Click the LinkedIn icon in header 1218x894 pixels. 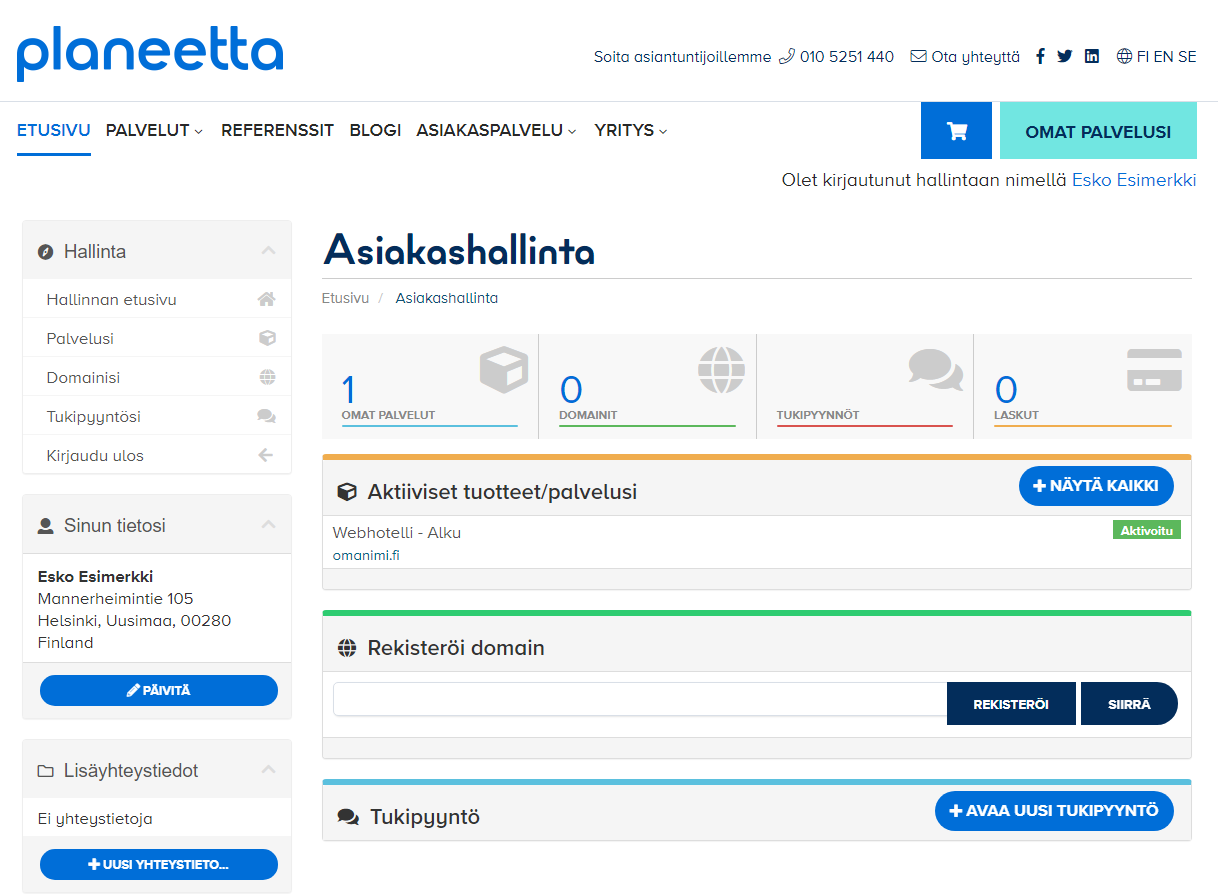(x=1092, y=57)
